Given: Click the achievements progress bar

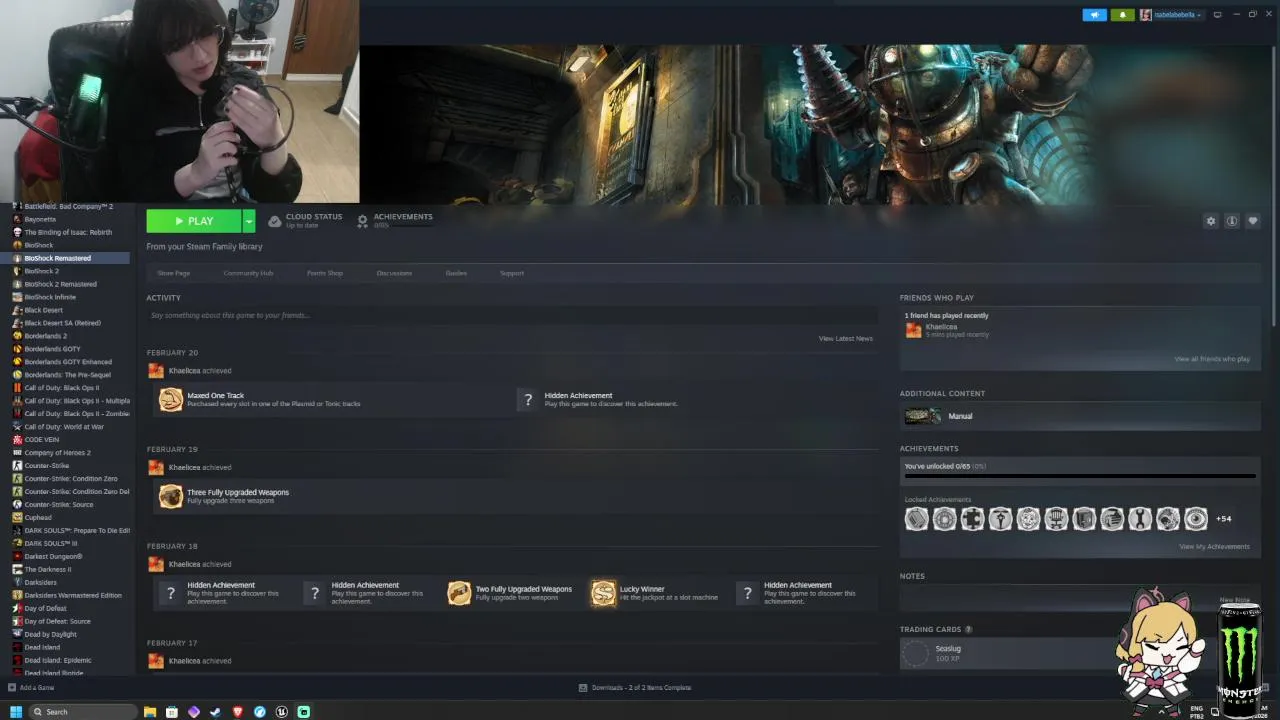Looking at the screenshot, I should point(1080,477).
